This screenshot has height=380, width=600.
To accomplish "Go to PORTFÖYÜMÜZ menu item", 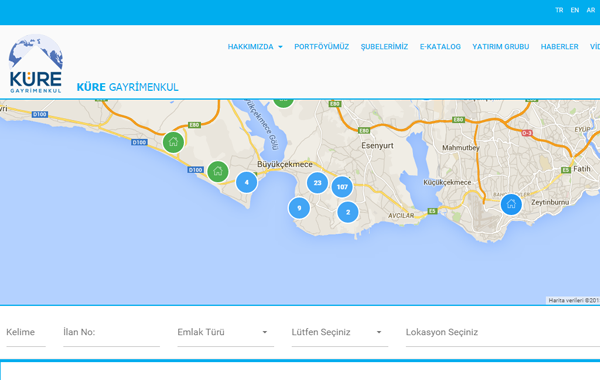I will pyautogui.click(x=321, y=47).
